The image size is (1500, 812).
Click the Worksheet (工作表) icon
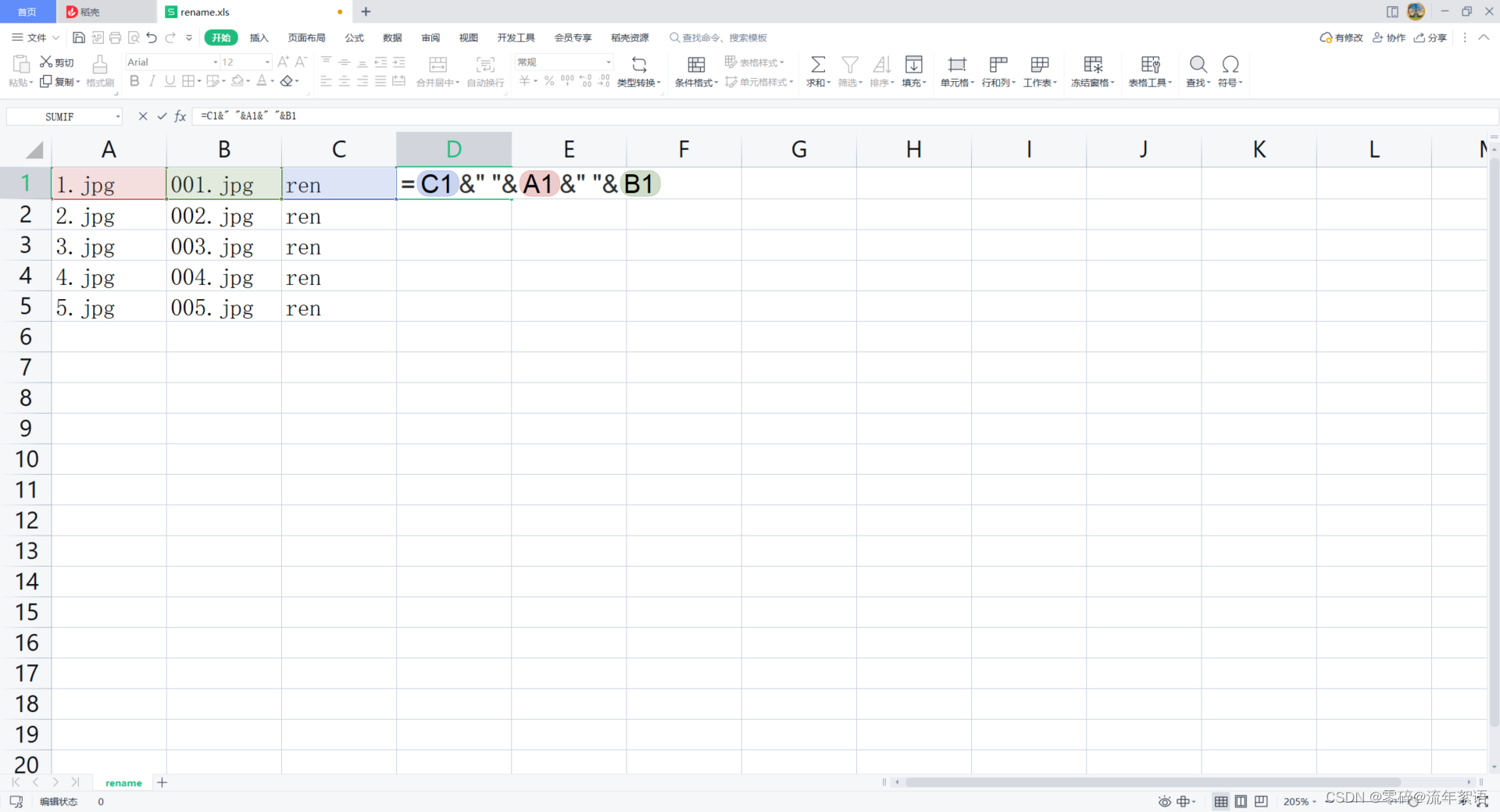tap(1040, 65)
